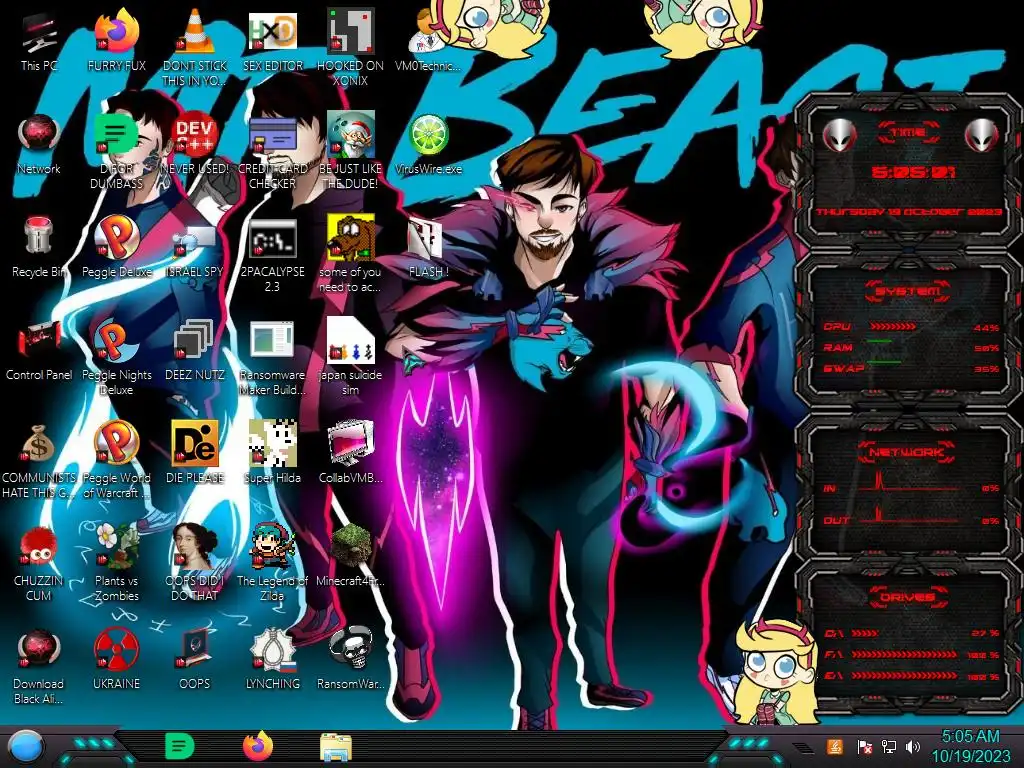The height and width of the screenshot is (768, 1024).
Task: Open the FURRY FUX Firefox shortcut
Action: tap(116, 40)
